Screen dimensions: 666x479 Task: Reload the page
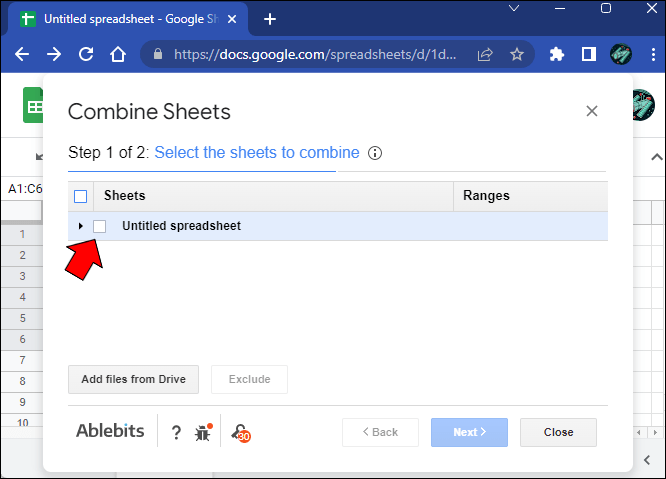(x=85, y=54)
